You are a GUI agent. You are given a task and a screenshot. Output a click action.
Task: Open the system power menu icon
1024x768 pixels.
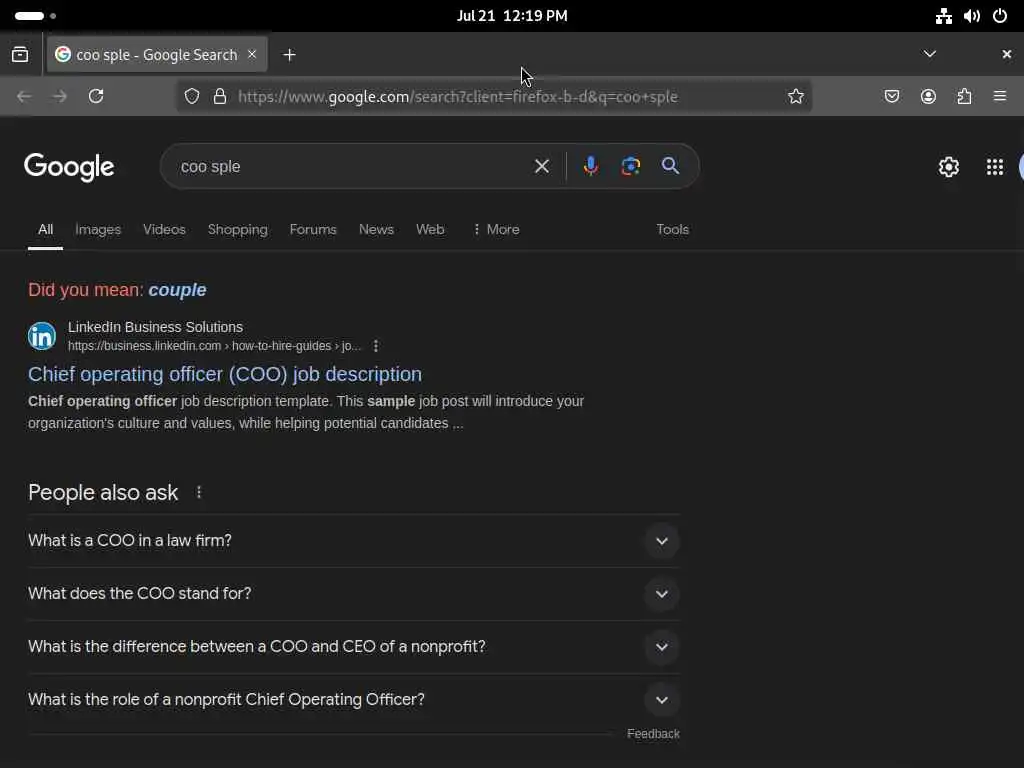(1000, 16)
